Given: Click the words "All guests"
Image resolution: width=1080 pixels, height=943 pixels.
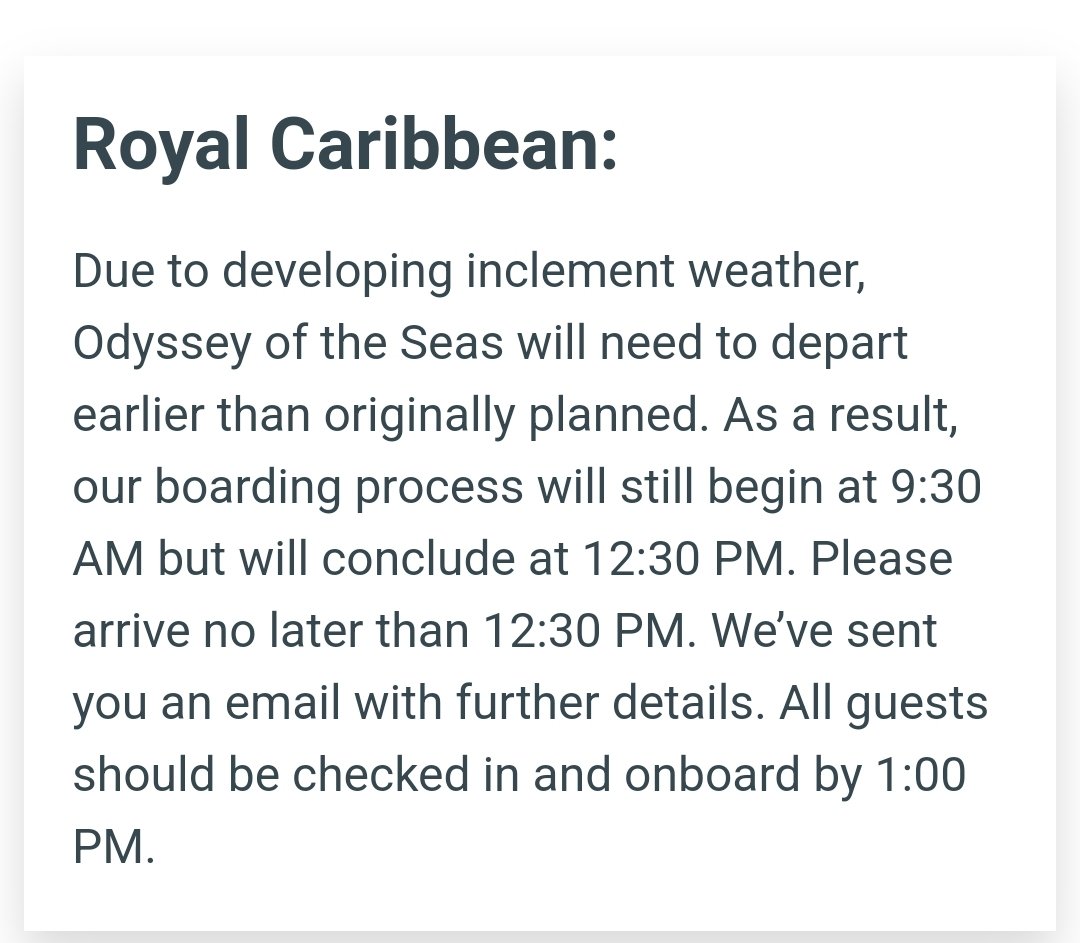Looking at the screenshot, I should (884, 705).
